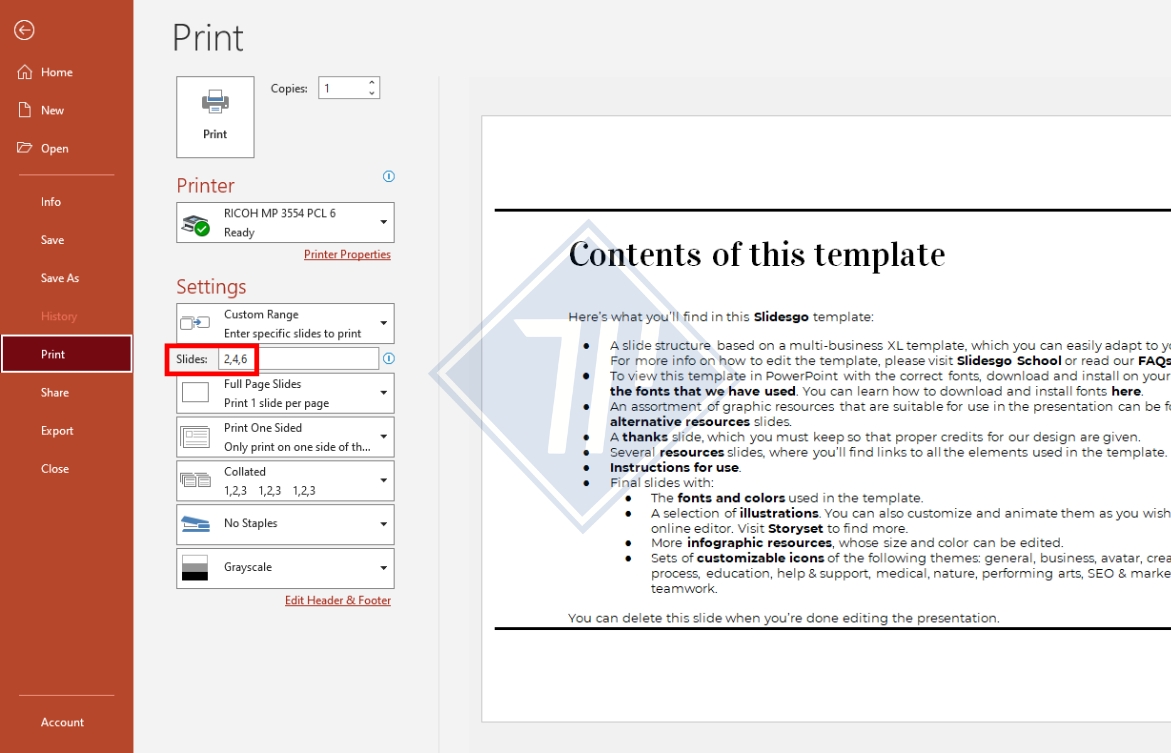Click the RICOH printer ready icon

pos(195,223)
